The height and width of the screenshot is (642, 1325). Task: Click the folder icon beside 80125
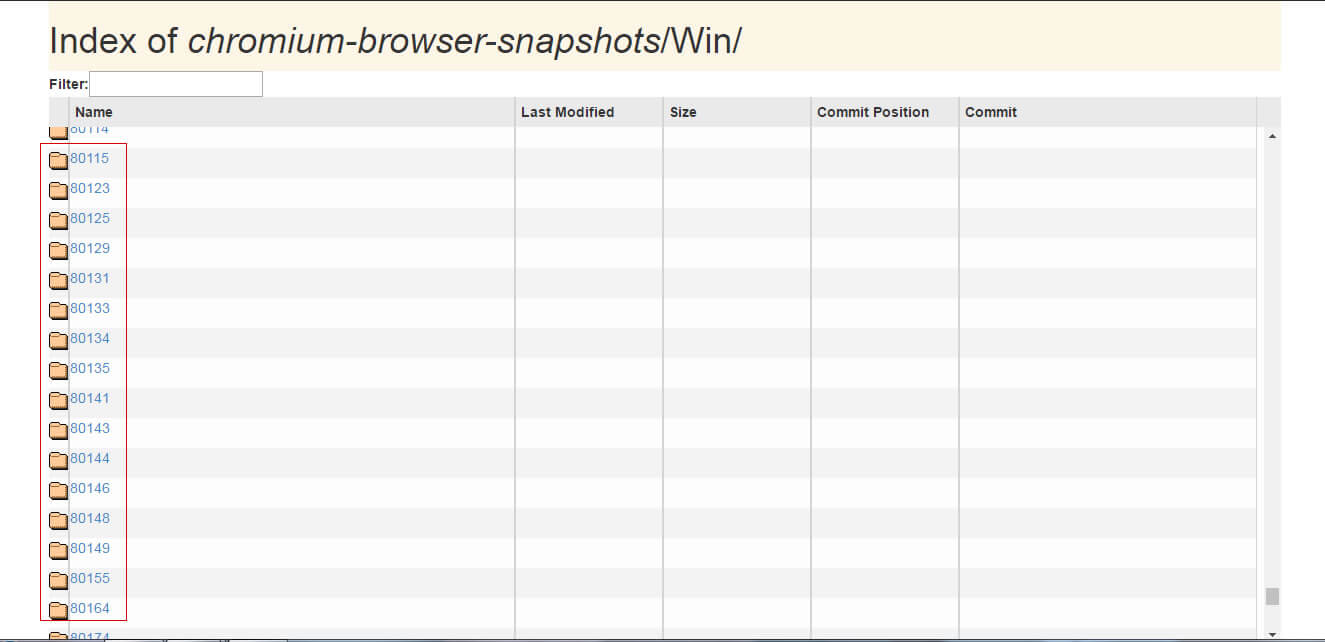point(59,220)
